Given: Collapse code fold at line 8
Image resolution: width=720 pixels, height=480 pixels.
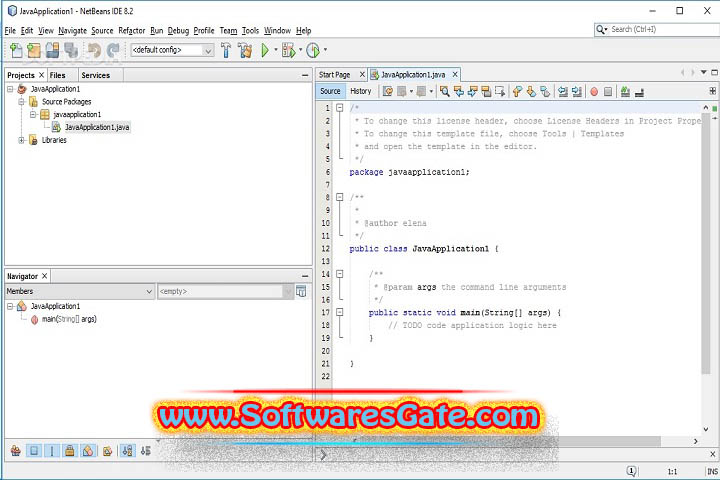Looking at the screenshot, I should tap(339, 197).
